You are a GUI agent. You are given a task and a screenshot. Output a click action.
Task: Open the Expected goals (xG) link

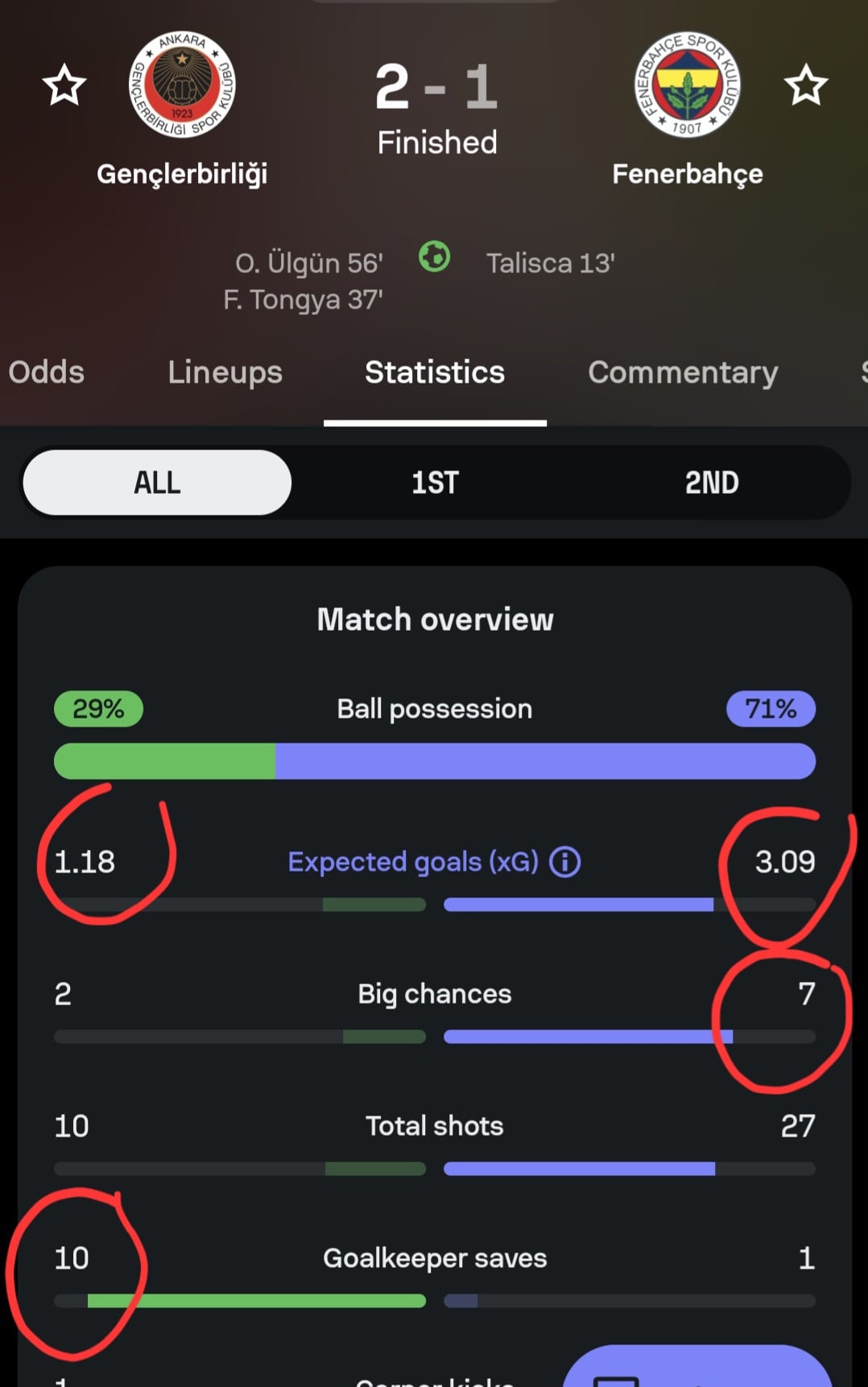click(x=413, y=862)
